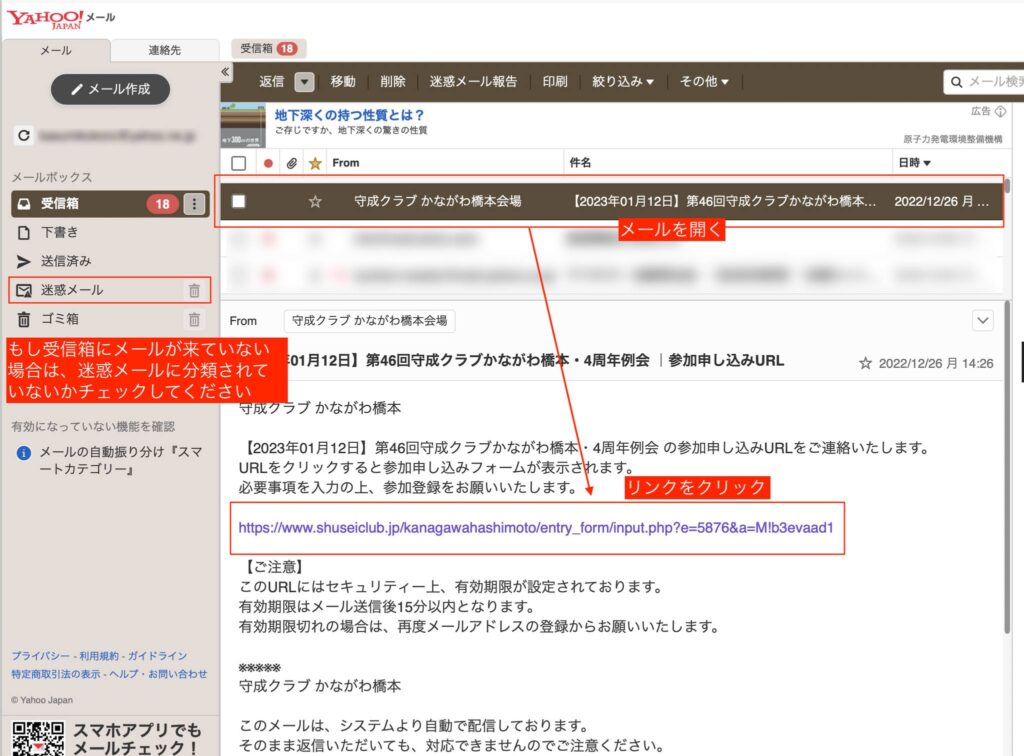Open the shuseiclub.jp entry form link
The height and width of the screenshot is (756, 1024).
click(535, 527)
